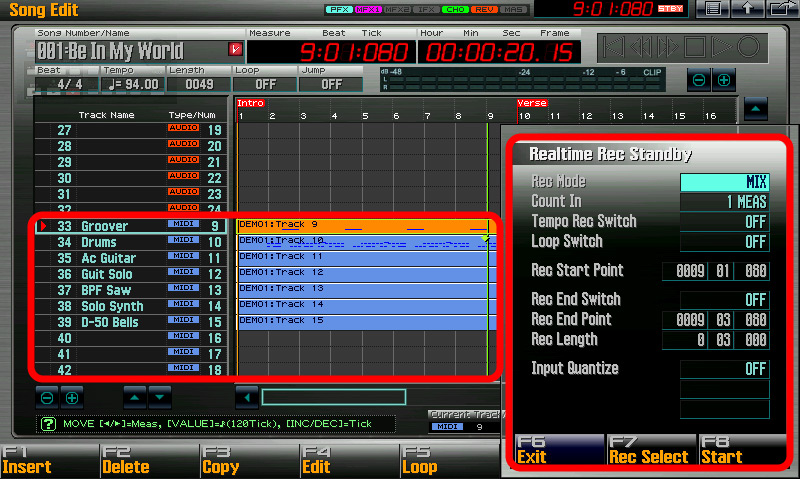Viewport: 800px width, 479px height.
Task: Toggle the REV reverb indicator
Action: click(x=485, y=9)
